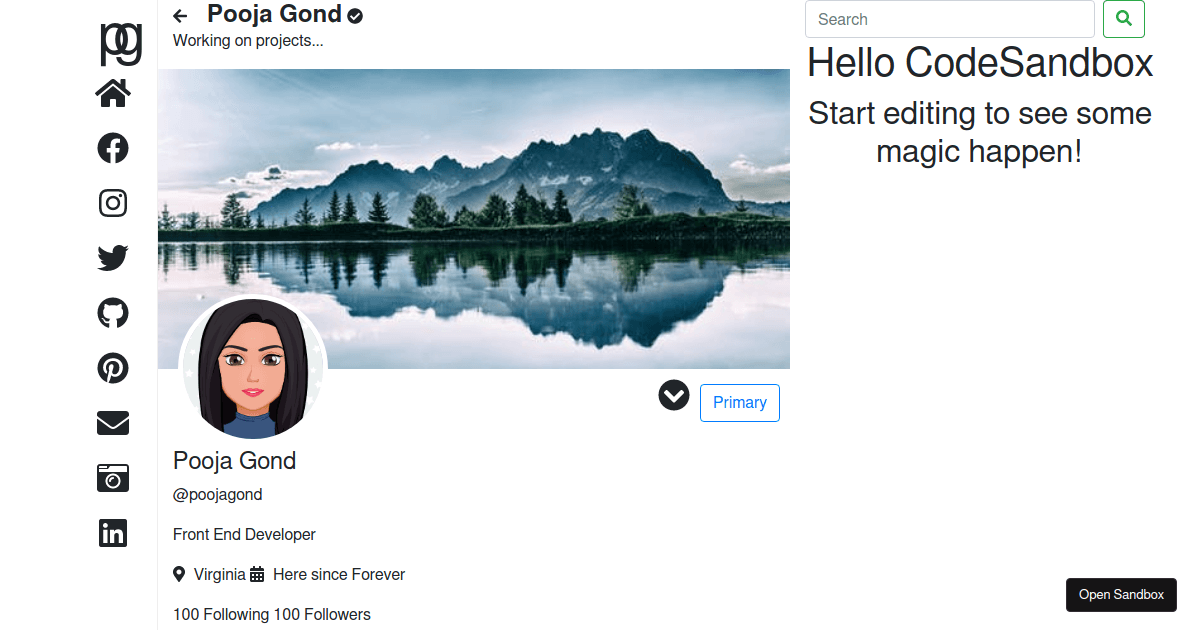Viewport: 1200px width, 630px height.
Task: Click the verified badge beside Pooja Gond
Action: (x=355, y=16)
